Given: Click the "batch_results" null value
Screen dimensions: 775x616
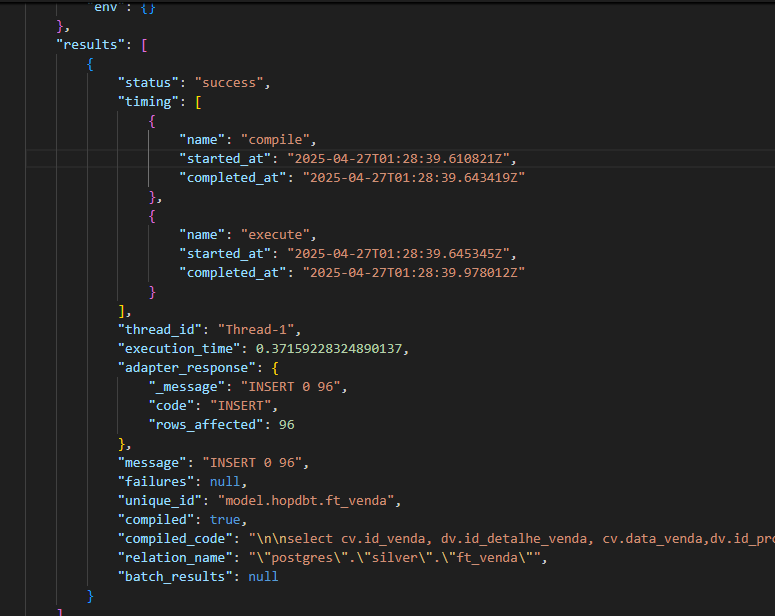Looking at the screenshot, I should point(263,577).
